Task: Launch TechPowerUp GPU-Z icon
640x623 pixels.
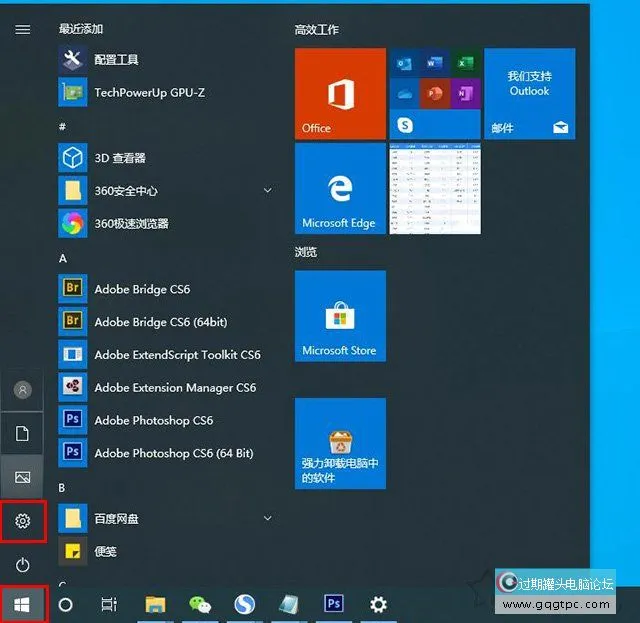Action: tap(73, 92)
